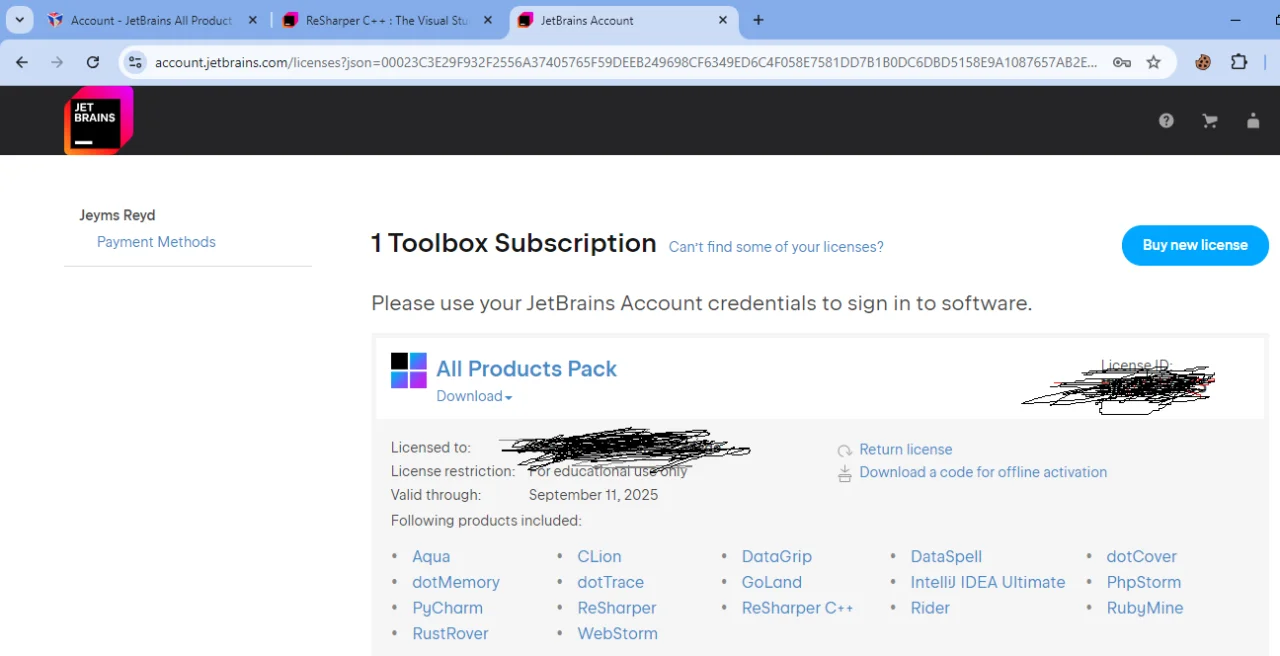Open the shopping cart icon
The height and width of the screenshot is (656, 1280).
1210,121
